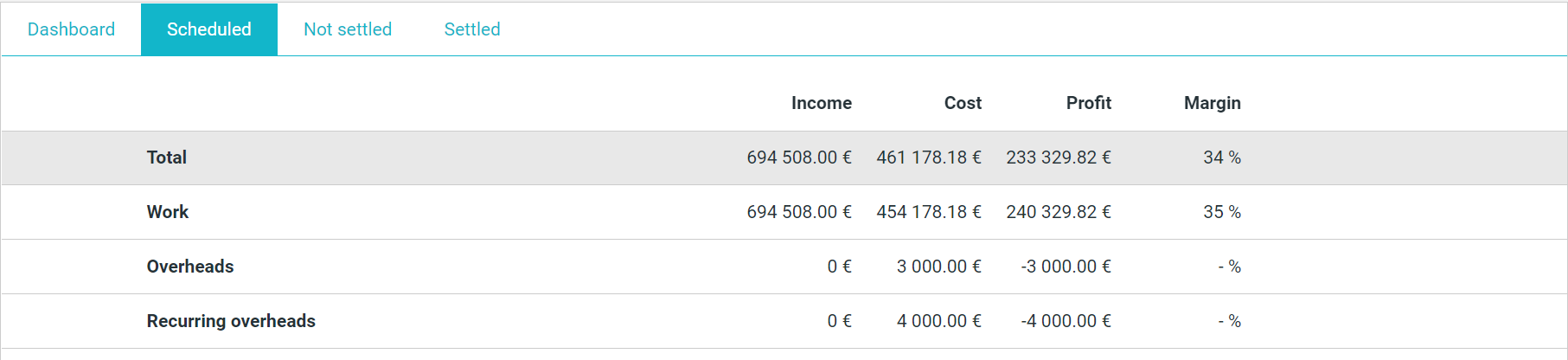Click Total cost 461 178.18 € value
Viewport: 1568px width, 360px height.
tap(929, 157)
